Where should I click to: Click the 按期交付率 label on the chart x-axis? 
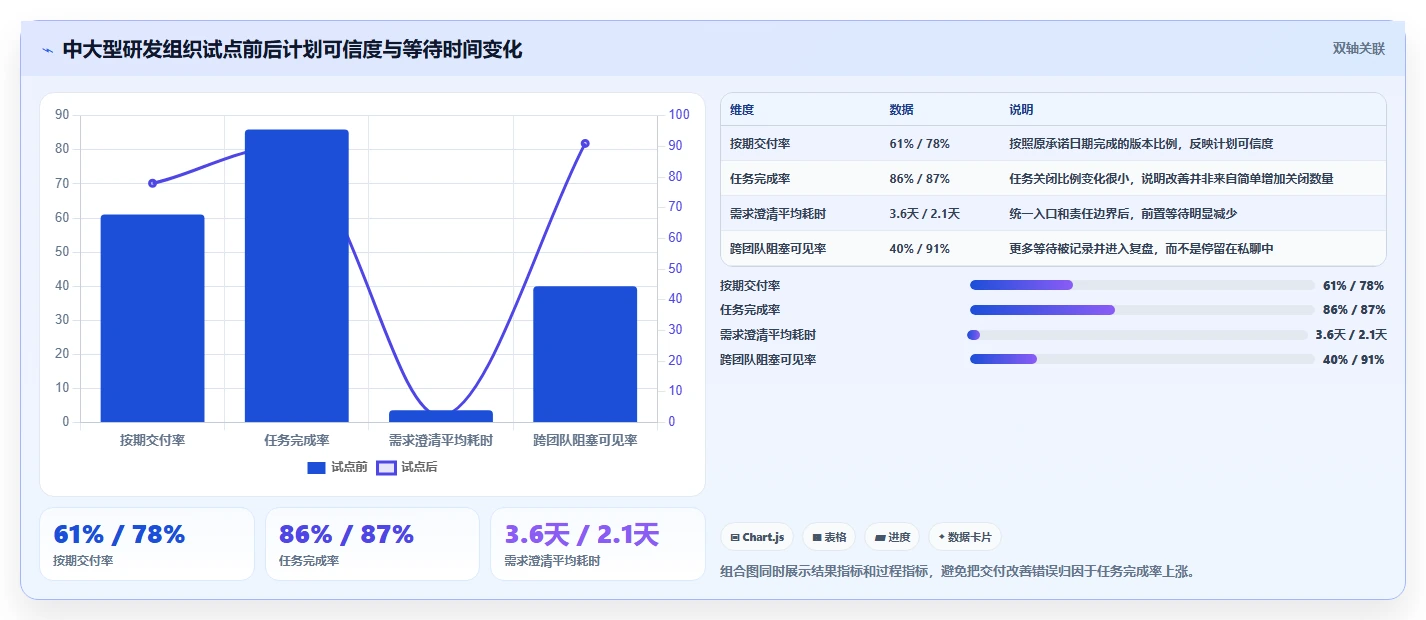point(152,440)
